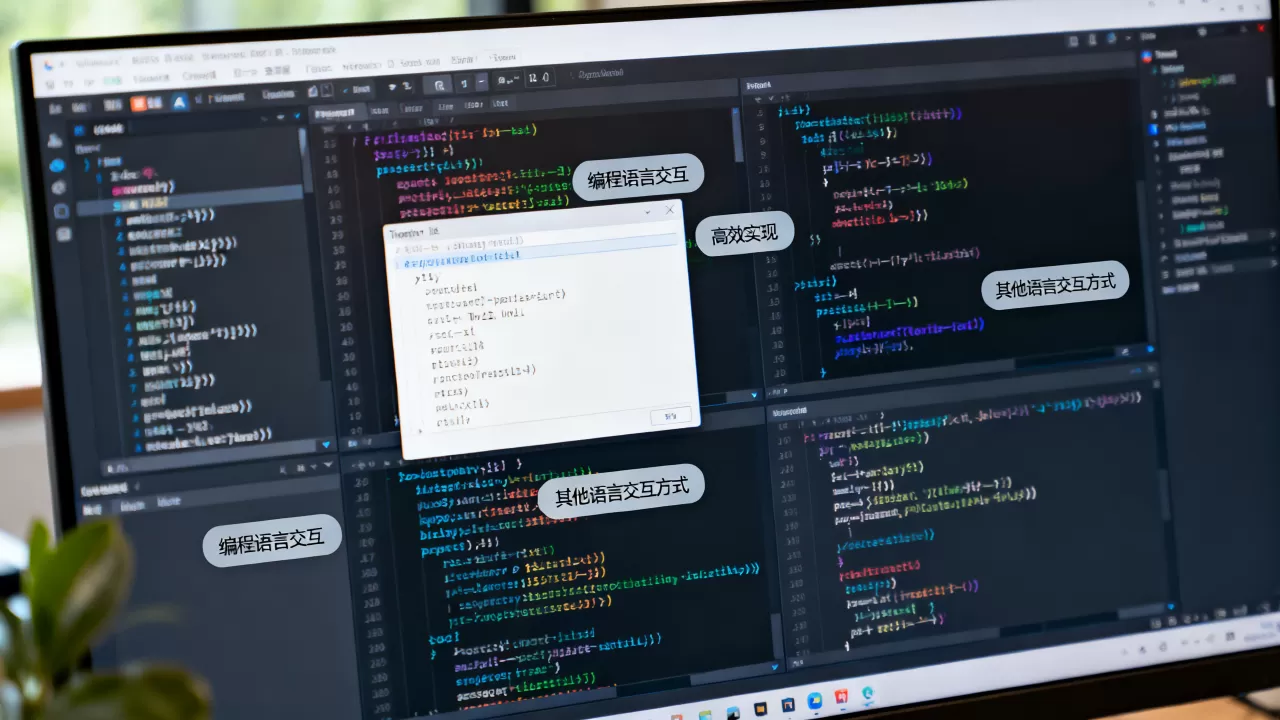Click the "编程语言交互" label above the popup dialog
The width and height of the screenshot is (1280, 720).
point(638,178)
